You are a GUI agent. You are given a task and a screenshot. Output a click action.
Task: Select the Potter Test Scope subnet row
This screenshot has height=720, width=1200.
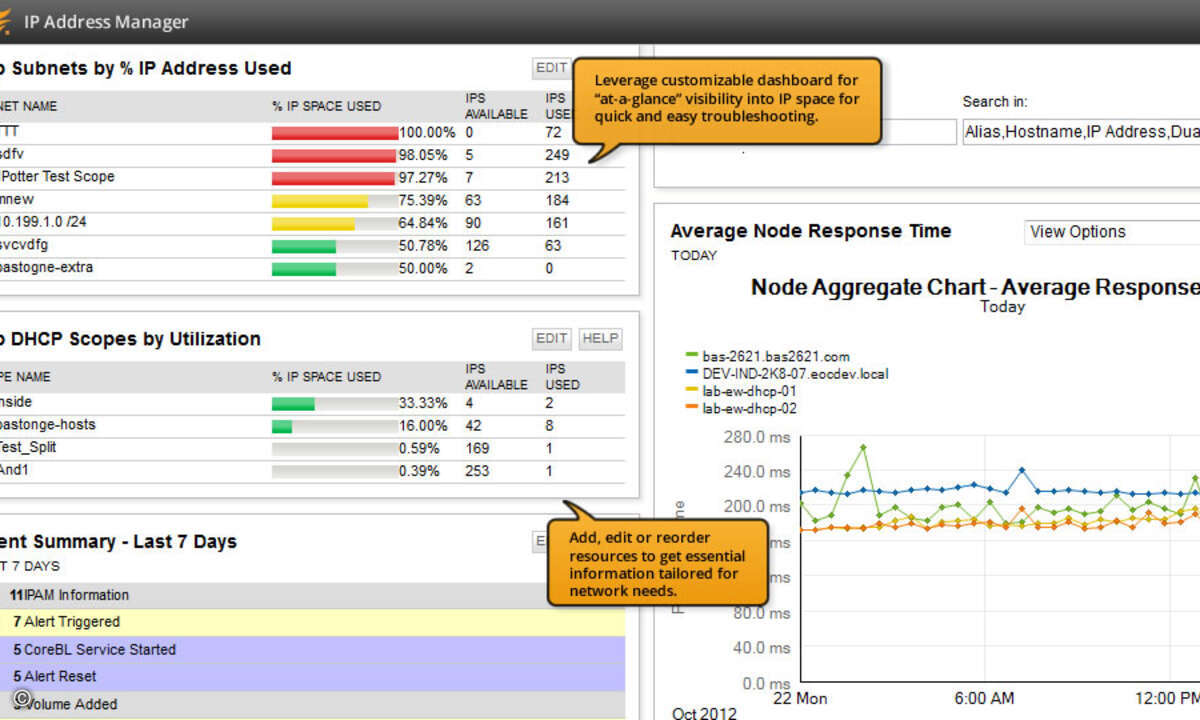[x=312, y=177]
